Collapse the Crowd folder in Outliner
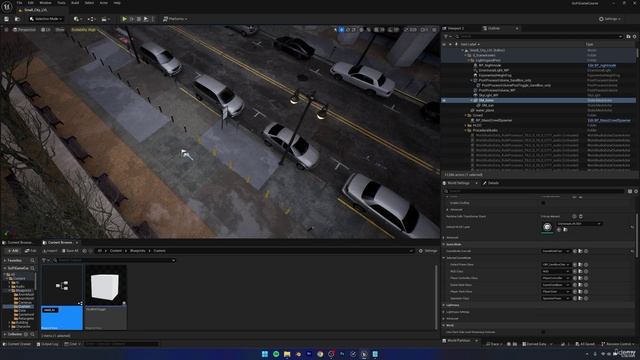Image resolution: width=640 pixels, height=360 pixels. click(x=466, y=116)
